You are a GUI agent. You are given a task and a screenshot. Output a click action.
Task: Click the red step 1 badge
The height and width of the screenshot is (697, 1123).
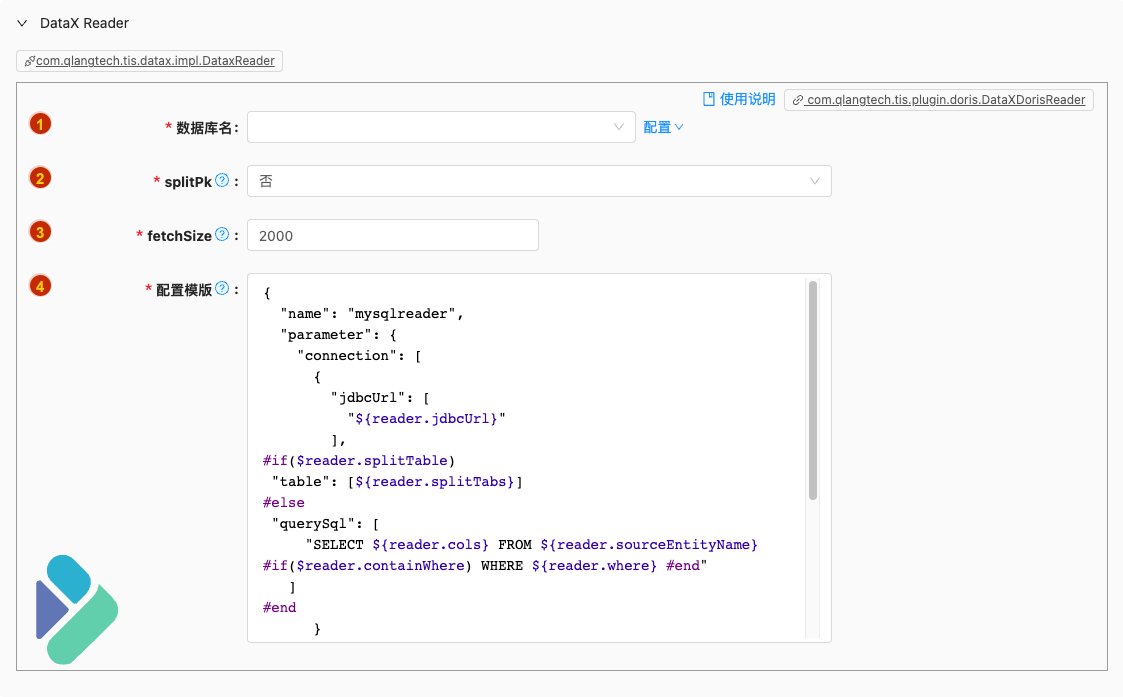[x=40, y=125]
